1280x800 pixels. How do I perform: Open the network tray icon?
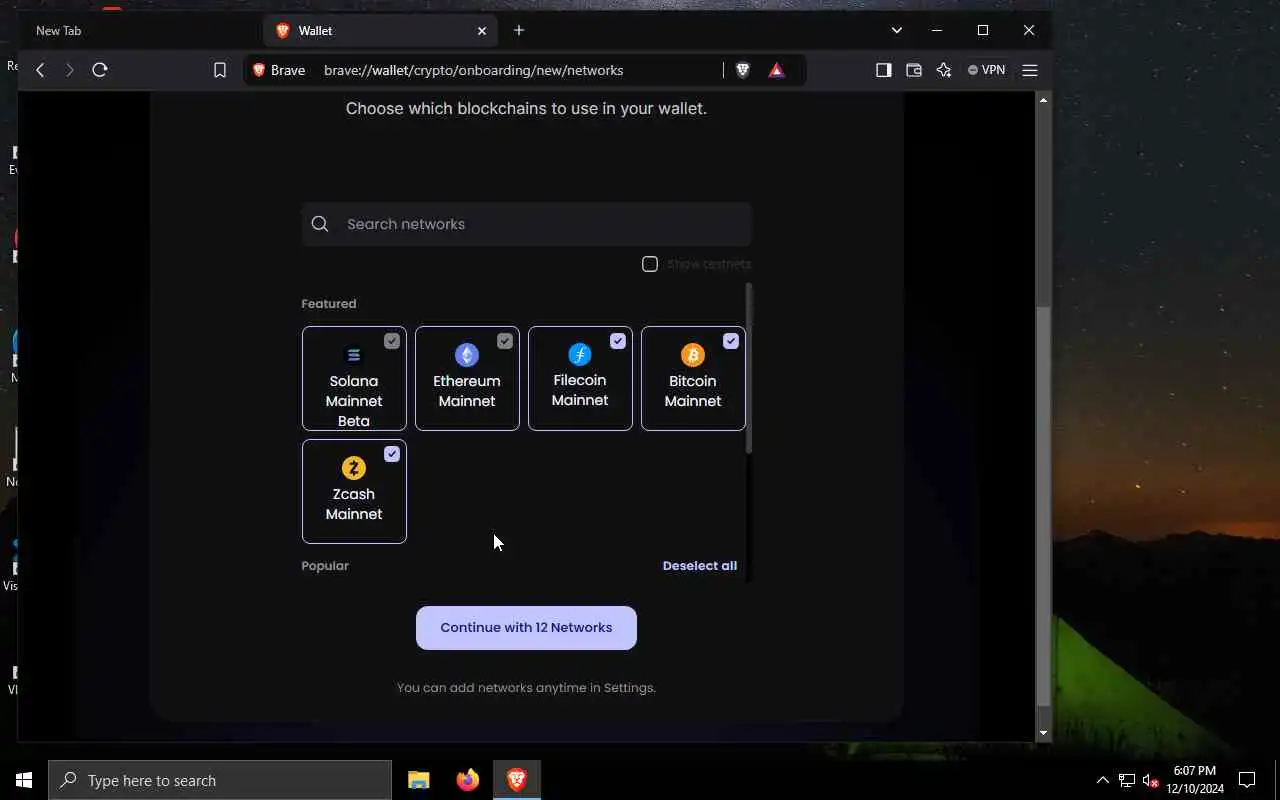click(1127, 780)
